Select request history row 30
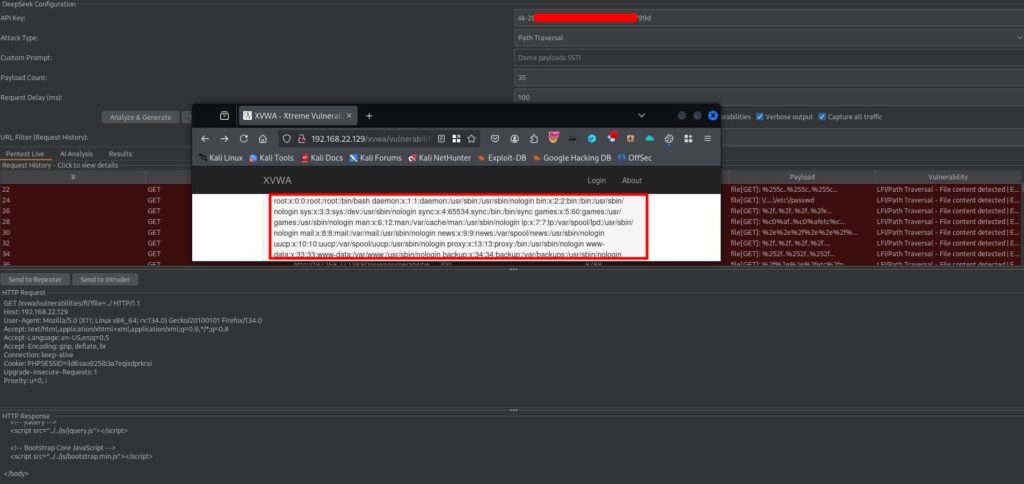 (511, 232)
